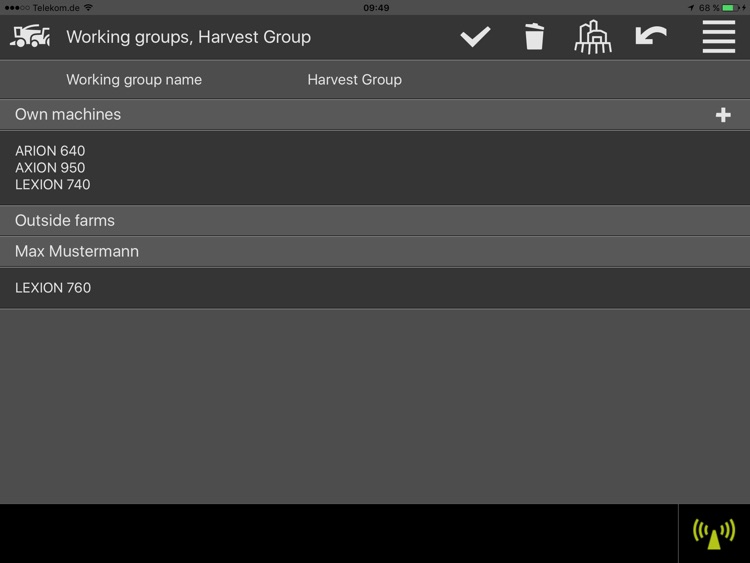This screenshot has width=750, height=563.
Task: Select ARION 640 machine
Action: pyautogui.click(x=50, y=151)
